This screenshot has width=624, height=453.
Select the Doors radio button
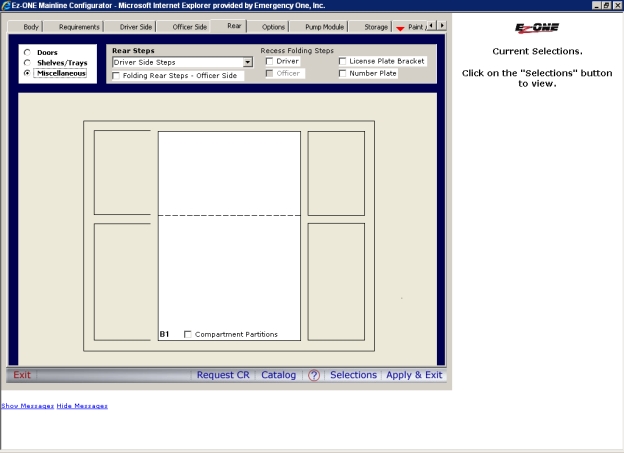click(27, 52)
